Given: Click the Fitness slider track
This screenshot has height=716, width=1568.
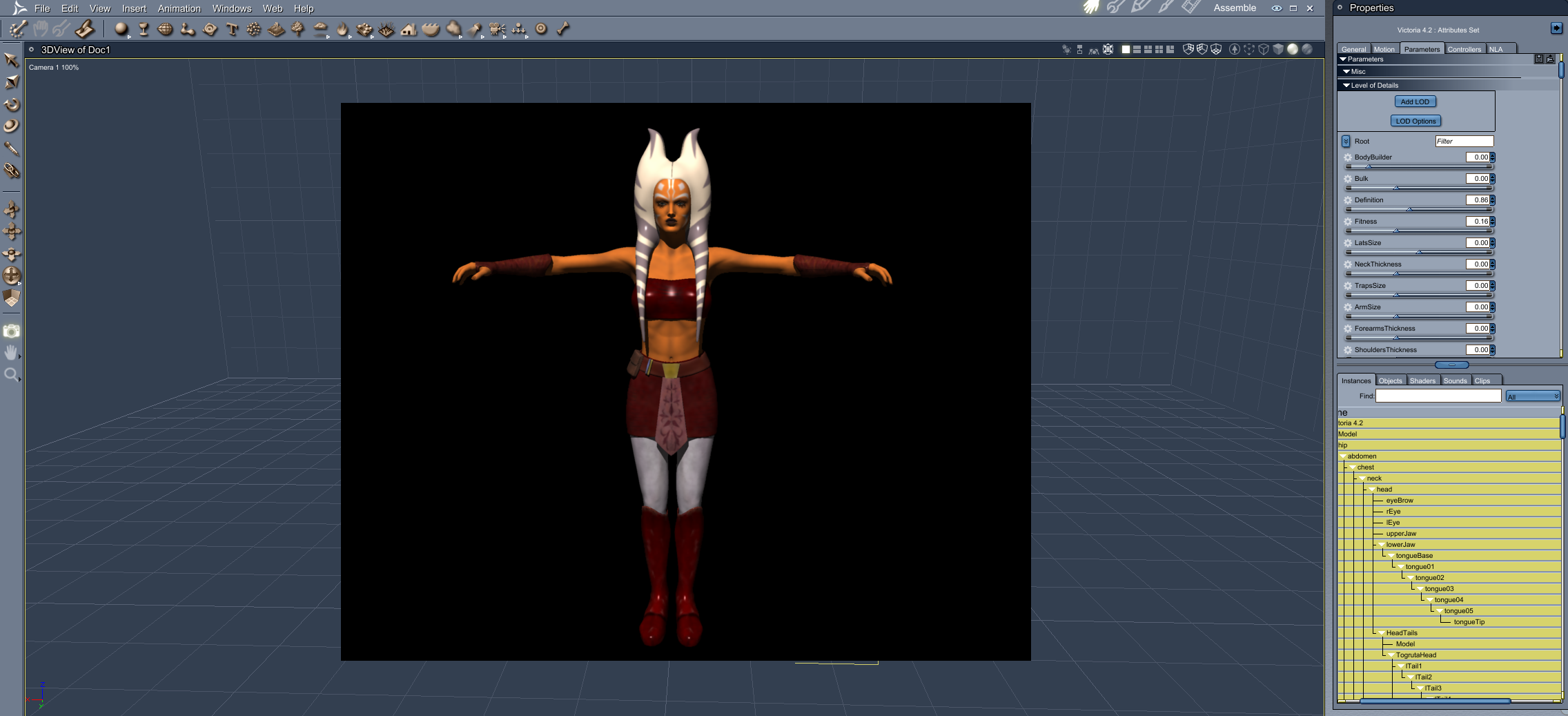Looking at the screenshot, I should [1419, 231].
